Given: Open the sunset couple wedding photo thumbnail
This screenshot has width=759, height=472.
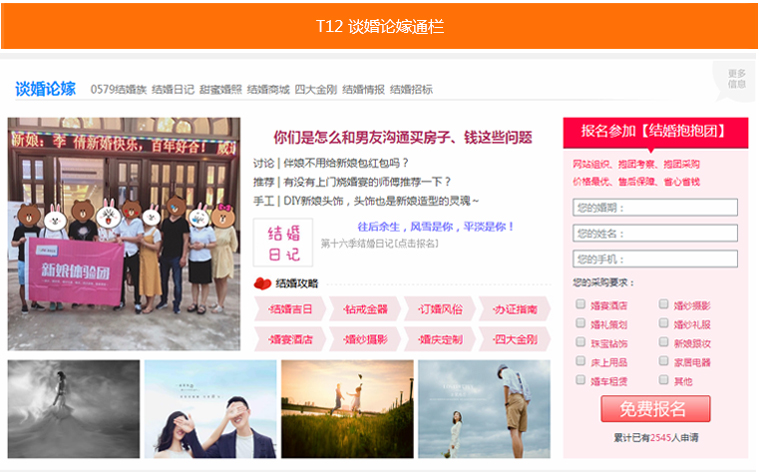Looking at the screenshot, I should coord(347,408).
